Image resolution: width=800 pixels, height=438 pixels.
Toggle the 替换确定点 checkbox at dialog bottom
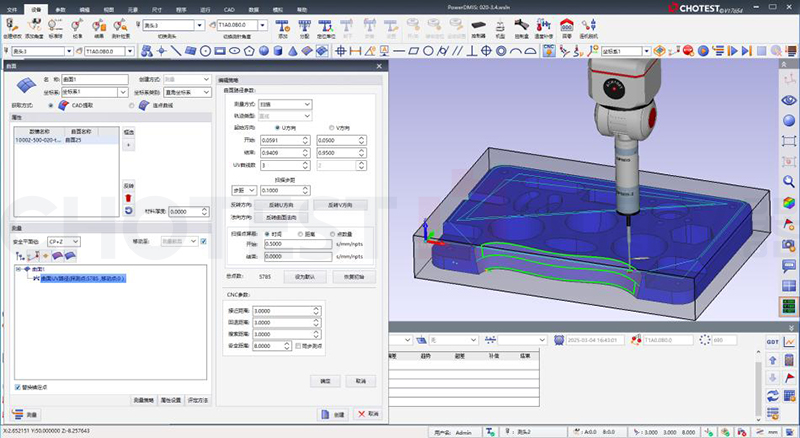(x=18, y=387)
